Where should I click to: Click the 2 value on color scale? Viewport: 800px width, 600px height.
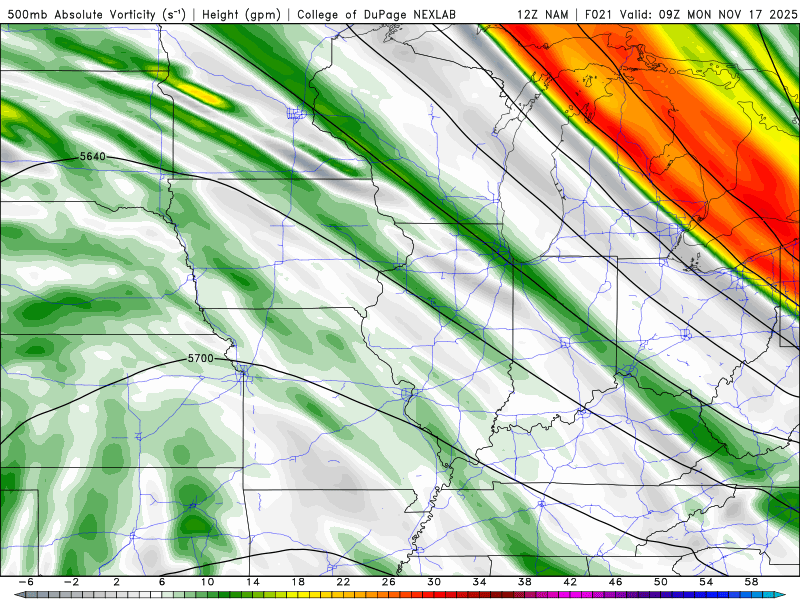[x=116, y=582]
